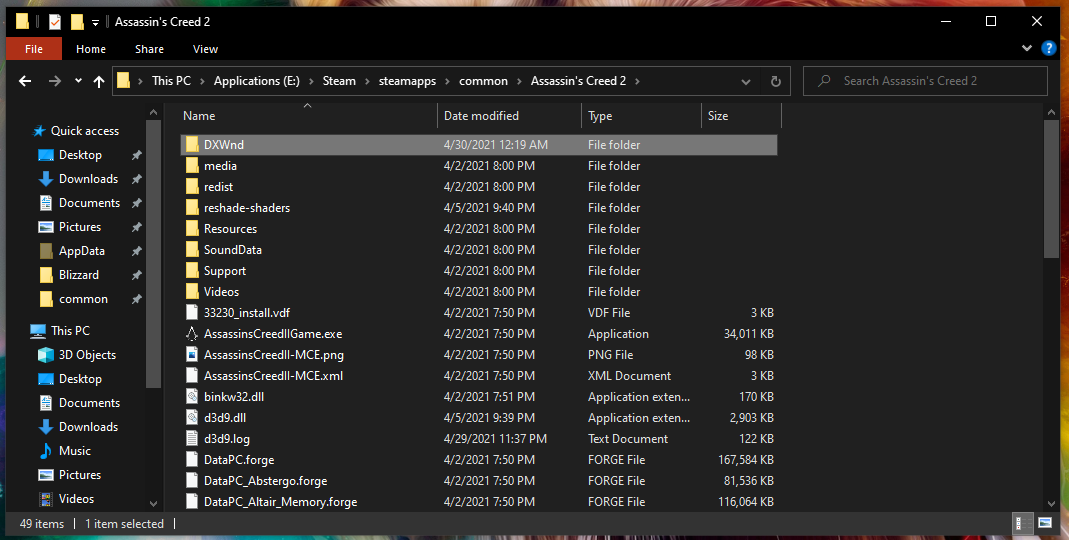Open the blue Help question mark icon

[x=1048, y=48]
